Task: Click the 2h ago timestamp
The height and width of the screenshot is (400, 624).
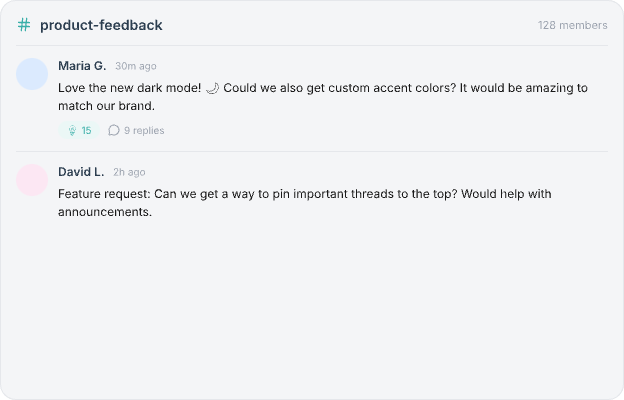Action: tap(129, 172)
